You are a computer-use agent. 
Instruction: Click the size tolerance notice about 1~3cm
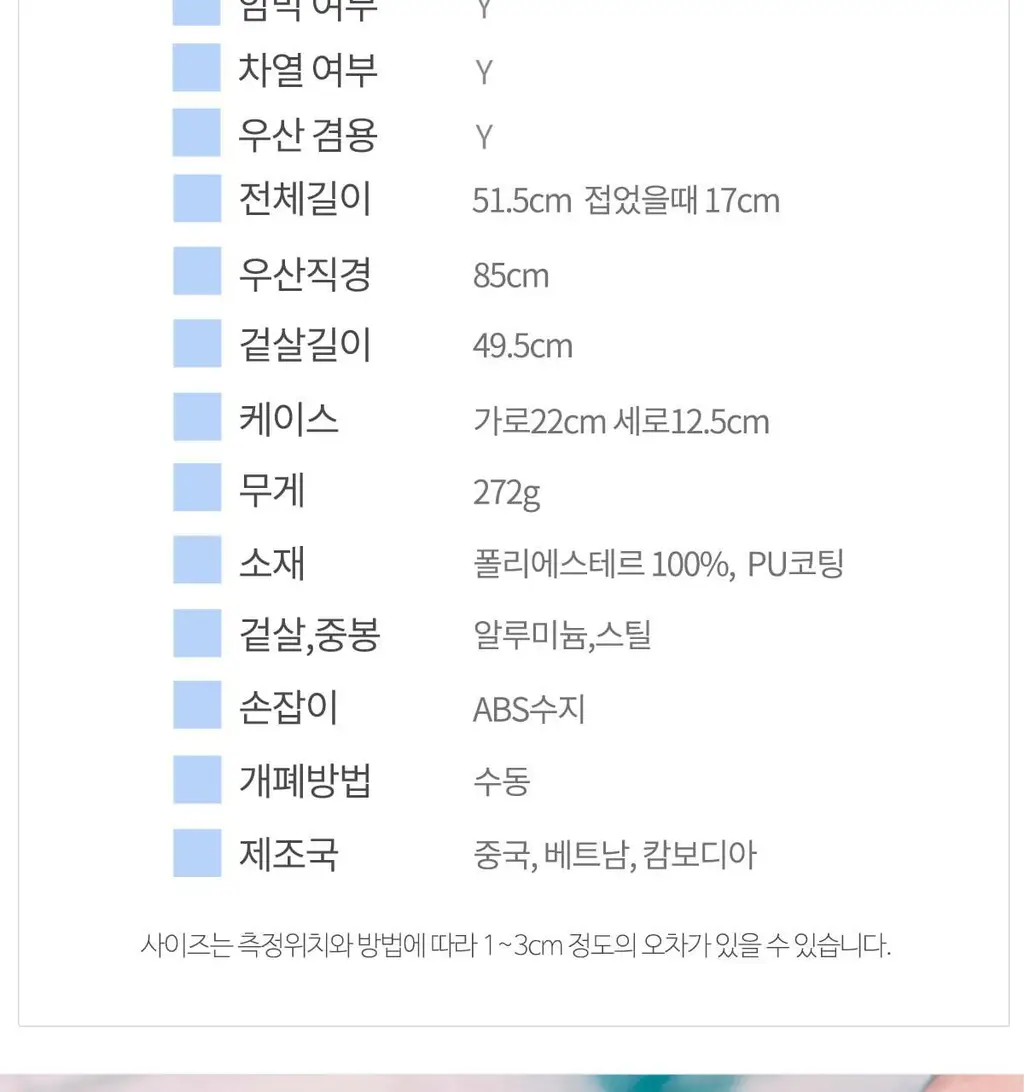[x=515, y=945]
